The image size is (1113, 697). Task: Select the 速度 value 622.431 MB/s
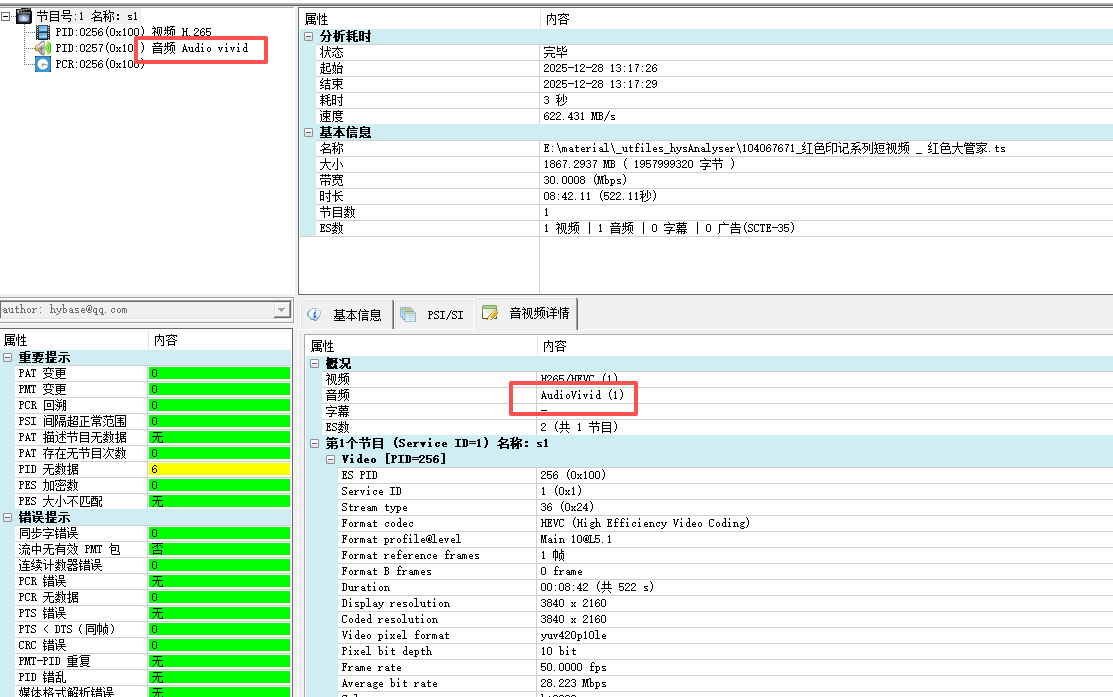(579, 116)
